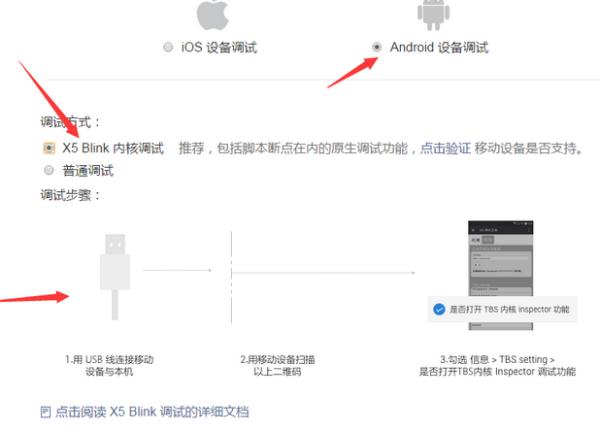Click the 调试步骤 heading

pyautogui.click(x=70, y=195)
